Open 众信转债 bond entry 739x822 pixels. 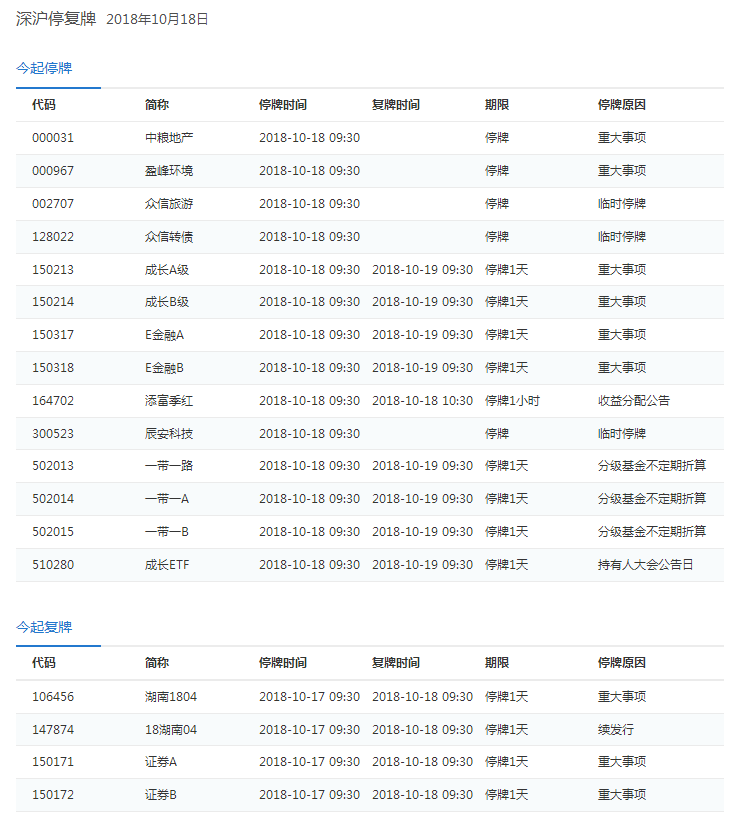[169, 237]
